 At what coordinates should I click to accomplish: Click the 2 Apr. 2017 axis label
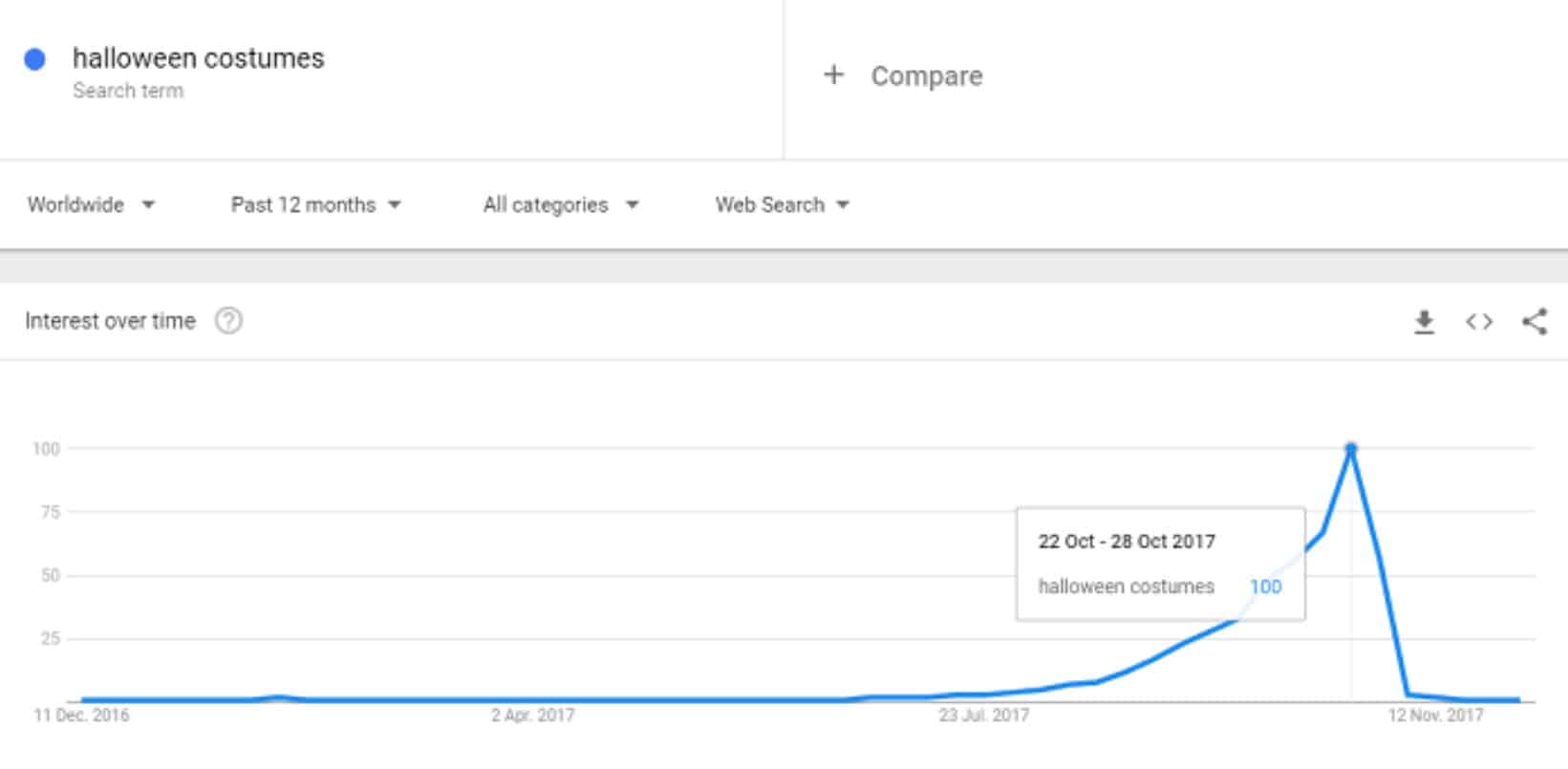pos(532,715)
